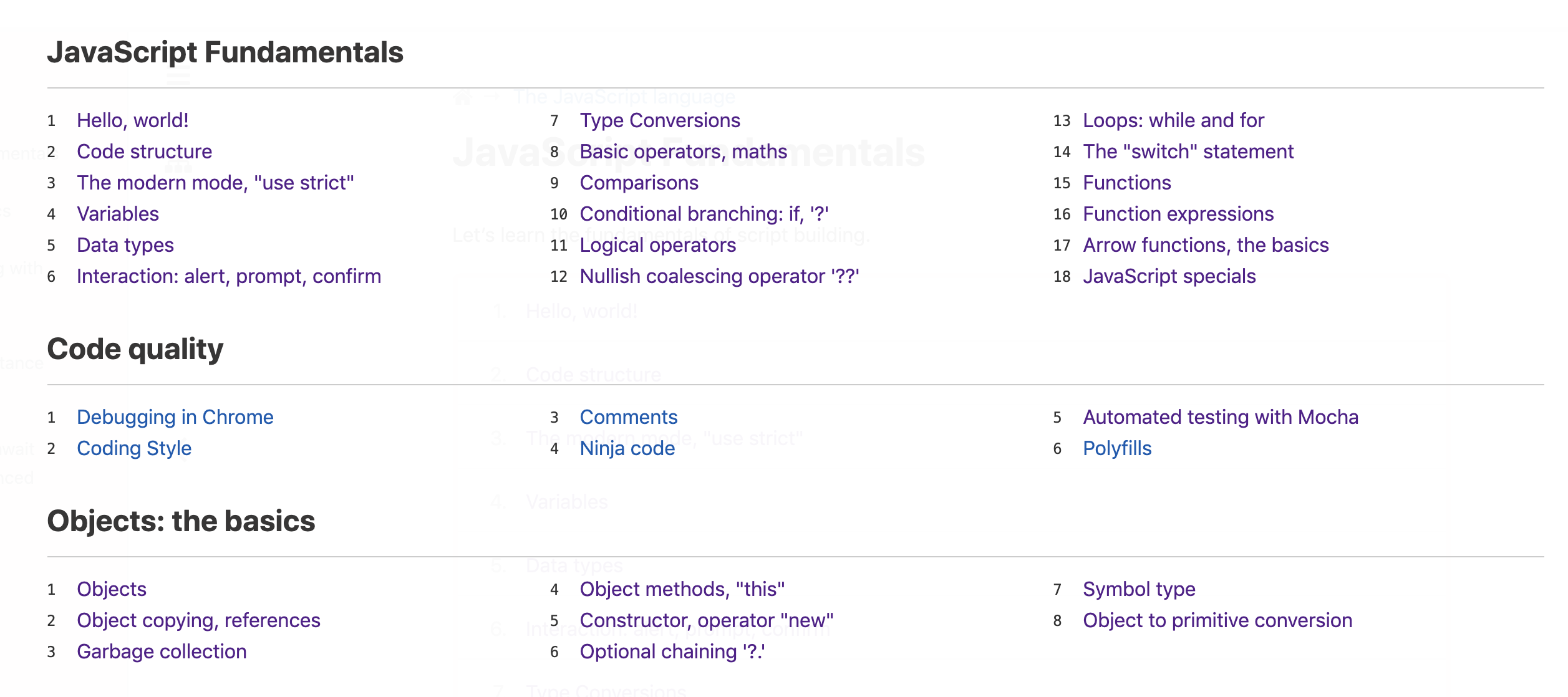Click "Arrow functions, the basics" link
Image resolution: width=1568 pixels, height=697 pixels.
[1206, 245]
